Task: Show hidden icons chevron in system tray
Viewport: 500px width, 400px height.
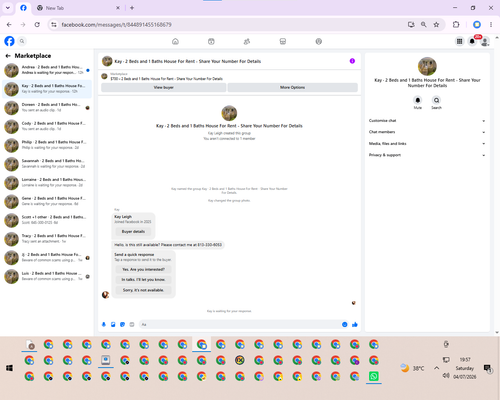Action: [436, 368]
